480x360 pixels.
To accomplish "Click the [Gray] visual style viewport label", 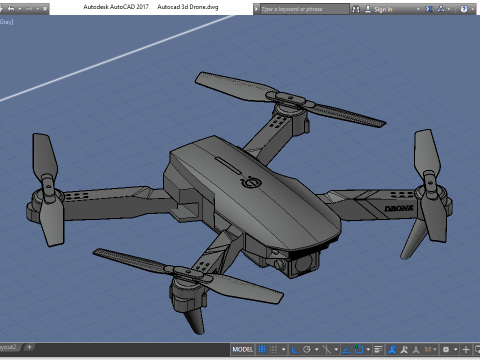I will point(6,22).
